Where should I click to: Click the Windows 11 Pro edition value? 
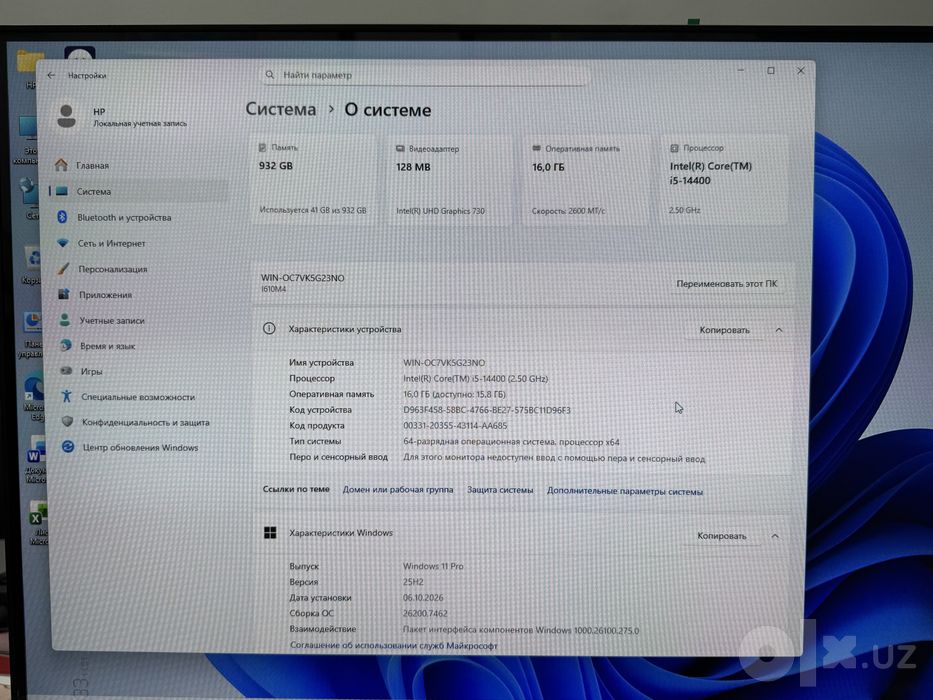[433, 566]
